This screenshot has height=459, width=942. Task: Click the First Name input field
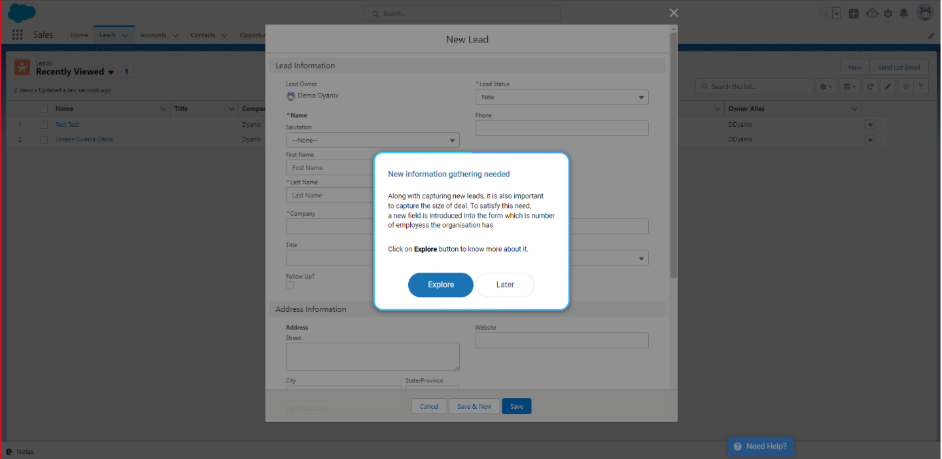point(330,168)
